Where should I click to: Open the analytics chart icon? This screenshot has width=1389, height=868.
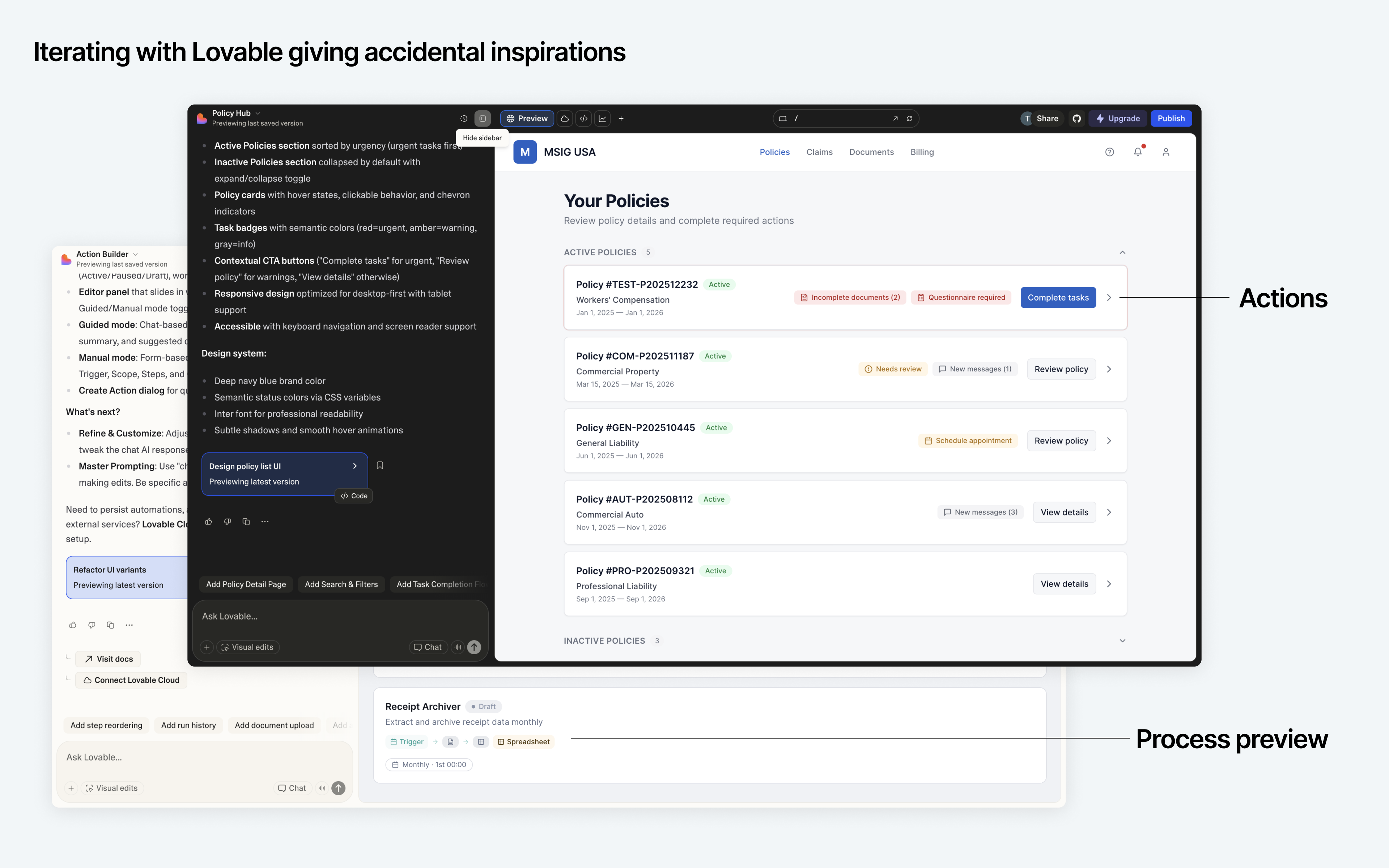[x=603, y=119]
